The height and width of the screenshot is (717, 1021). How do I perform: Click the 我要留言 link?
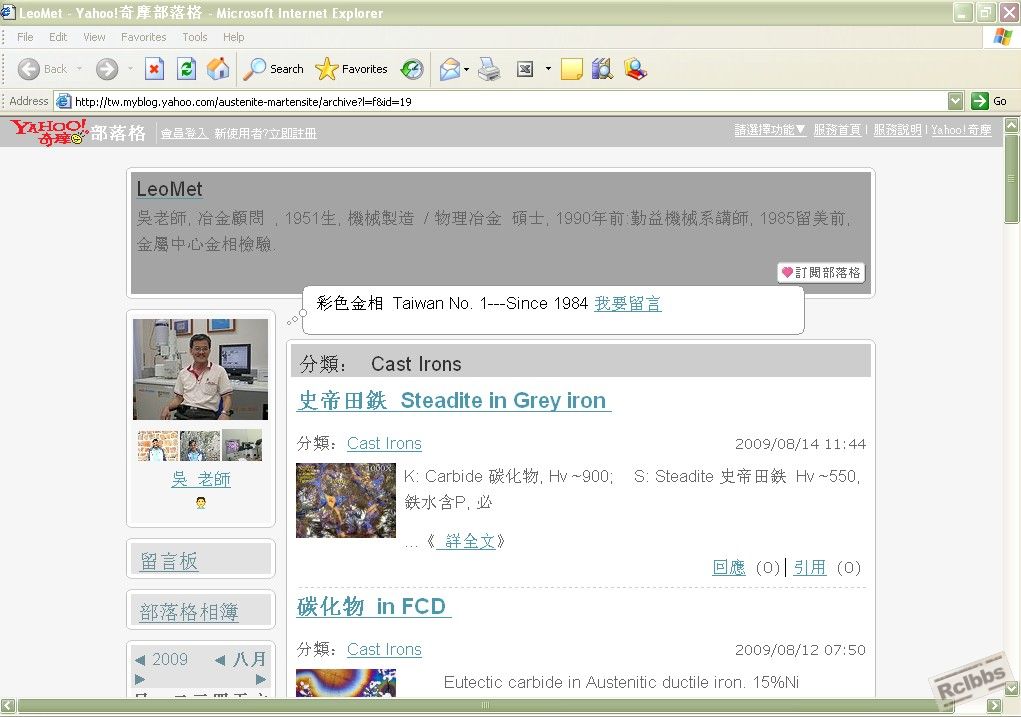click(628, 303)
